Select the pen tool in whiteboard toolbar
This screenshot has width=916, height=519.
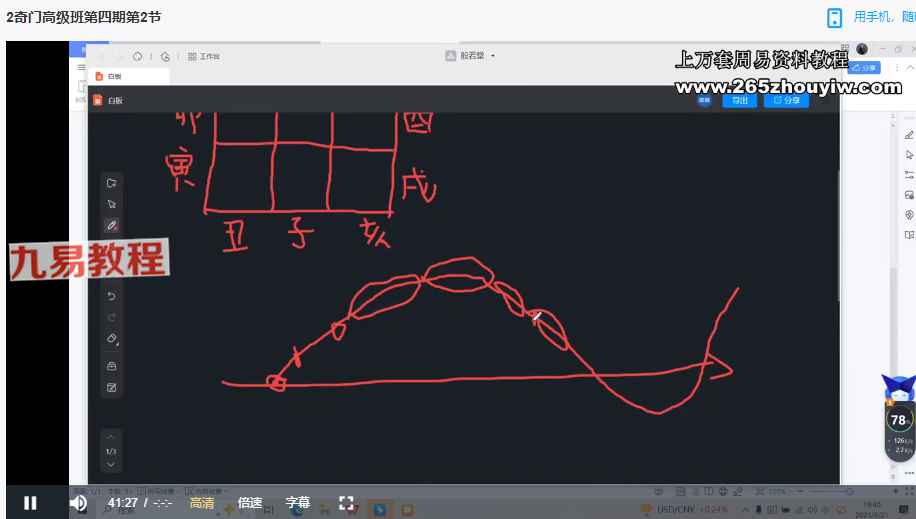coord(112,225)
